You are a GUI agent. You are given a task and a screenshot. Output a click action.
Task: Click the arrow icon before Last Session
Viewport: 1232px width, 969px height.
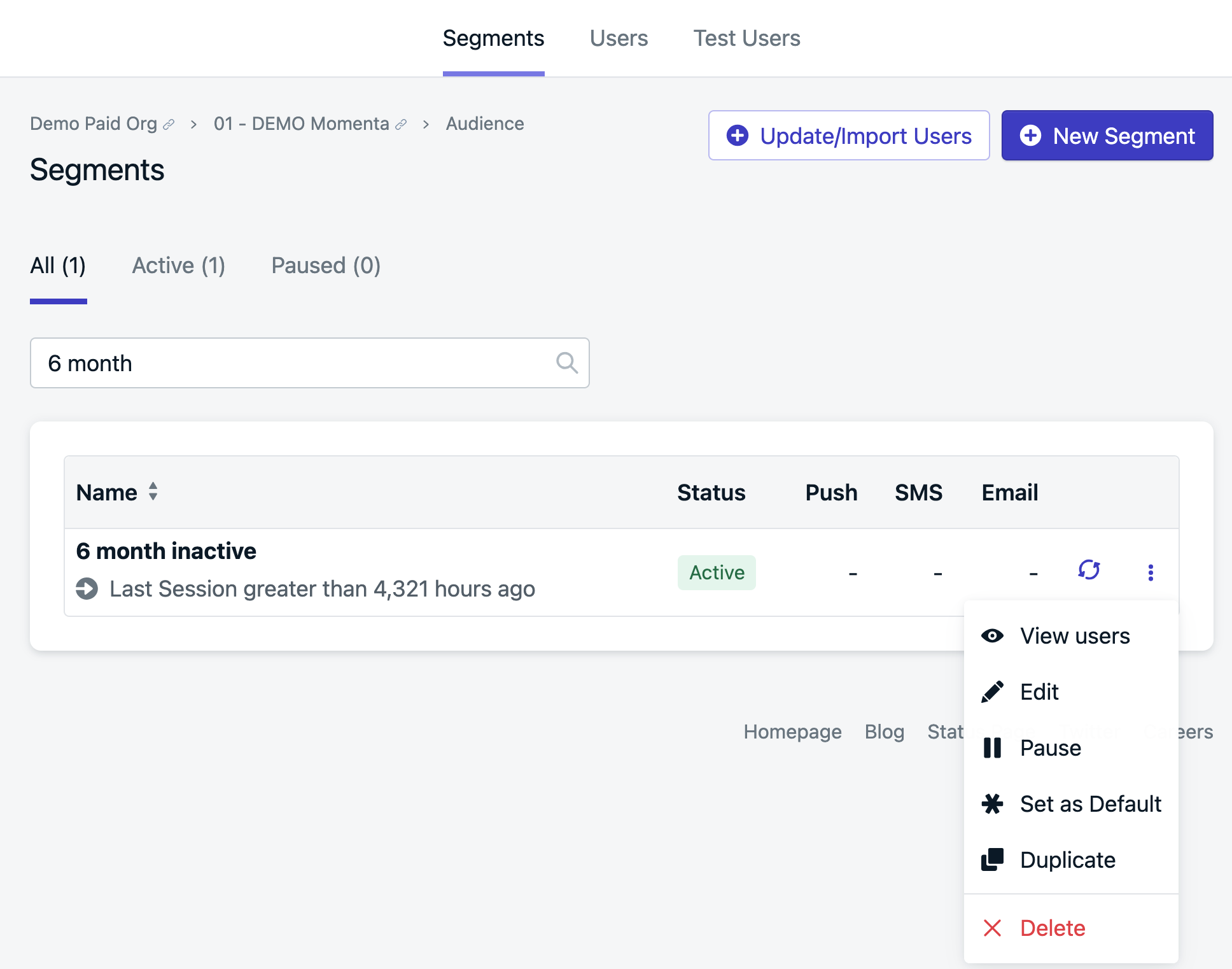click(x=87, y=588)
